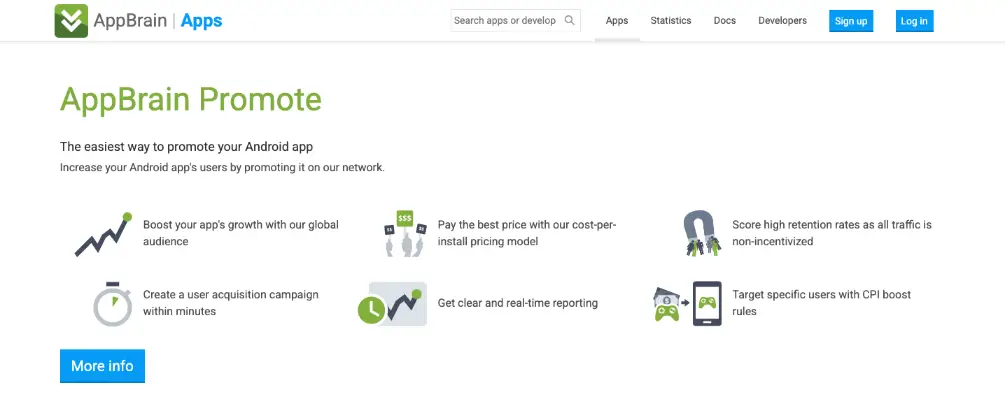Viewport: 1005px width, 406px height.
Task: Click the search magnifier icon
Action: click(x=569, y=21)
